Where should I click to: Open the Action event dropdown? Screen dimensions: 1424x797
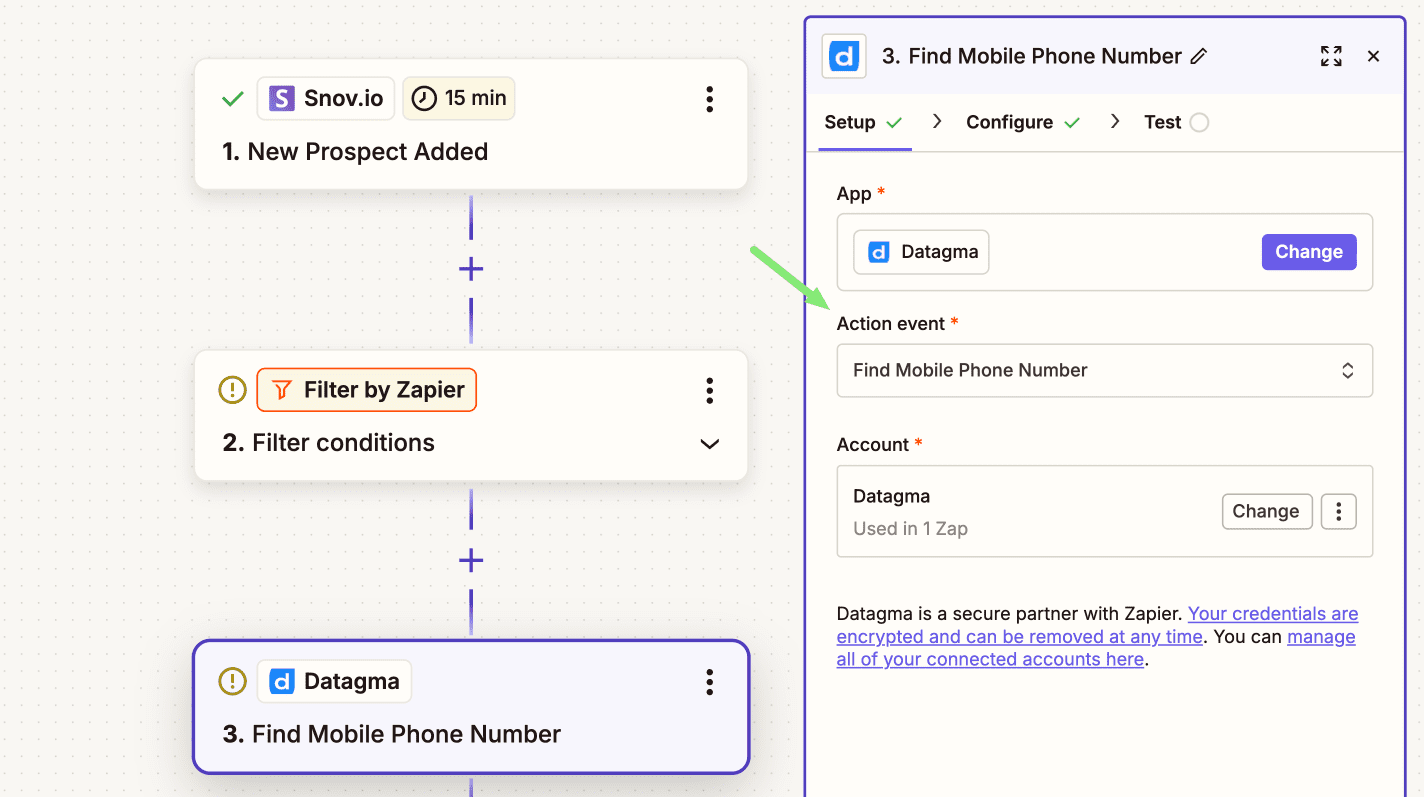[x=1104, y=370]
